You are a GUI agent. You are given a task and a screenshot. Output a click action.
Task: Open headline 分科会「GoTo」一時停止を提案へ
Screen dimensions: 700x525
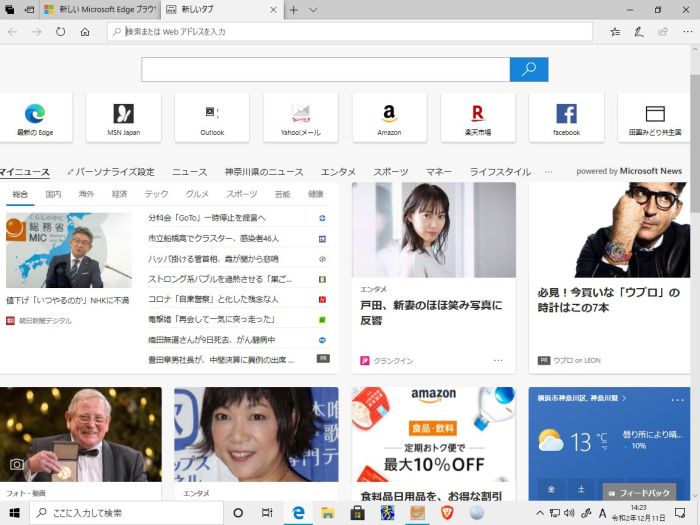point(207,218)
